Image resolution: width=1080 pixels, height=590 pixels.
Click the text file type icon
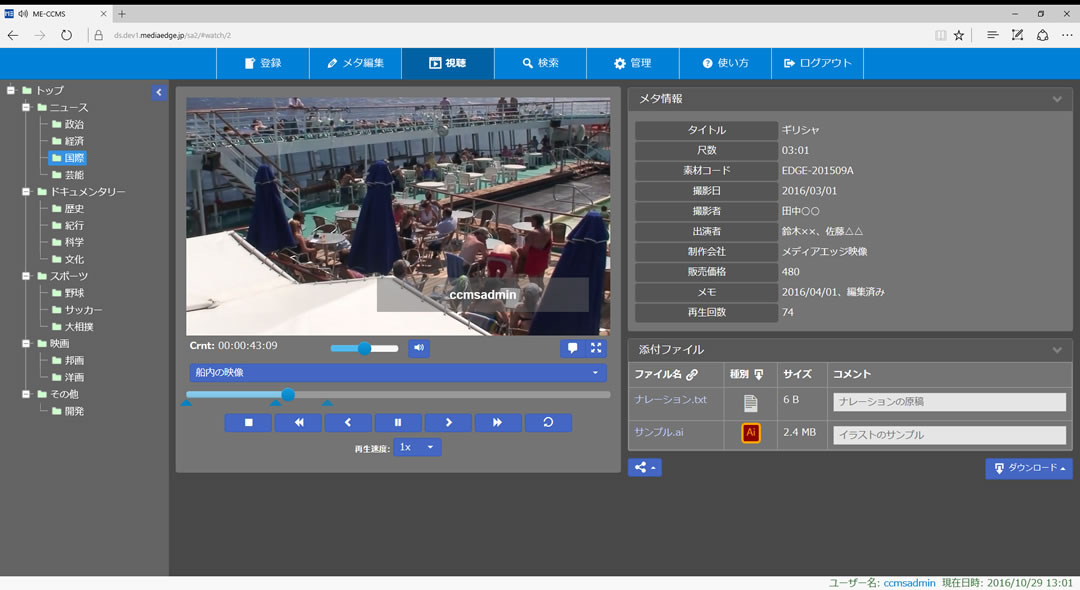coord(751,403)
